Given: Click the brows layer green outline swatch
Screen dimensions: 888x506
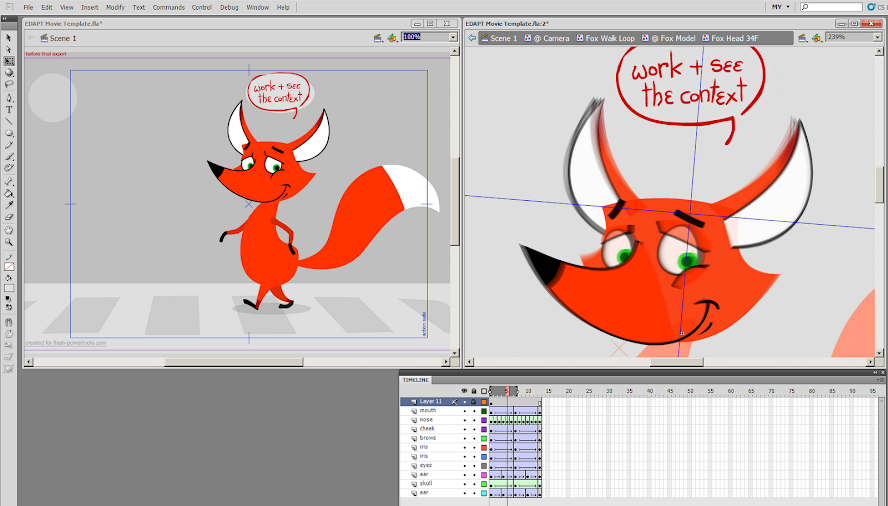Looking at the screenshot, I should point(484,439).
